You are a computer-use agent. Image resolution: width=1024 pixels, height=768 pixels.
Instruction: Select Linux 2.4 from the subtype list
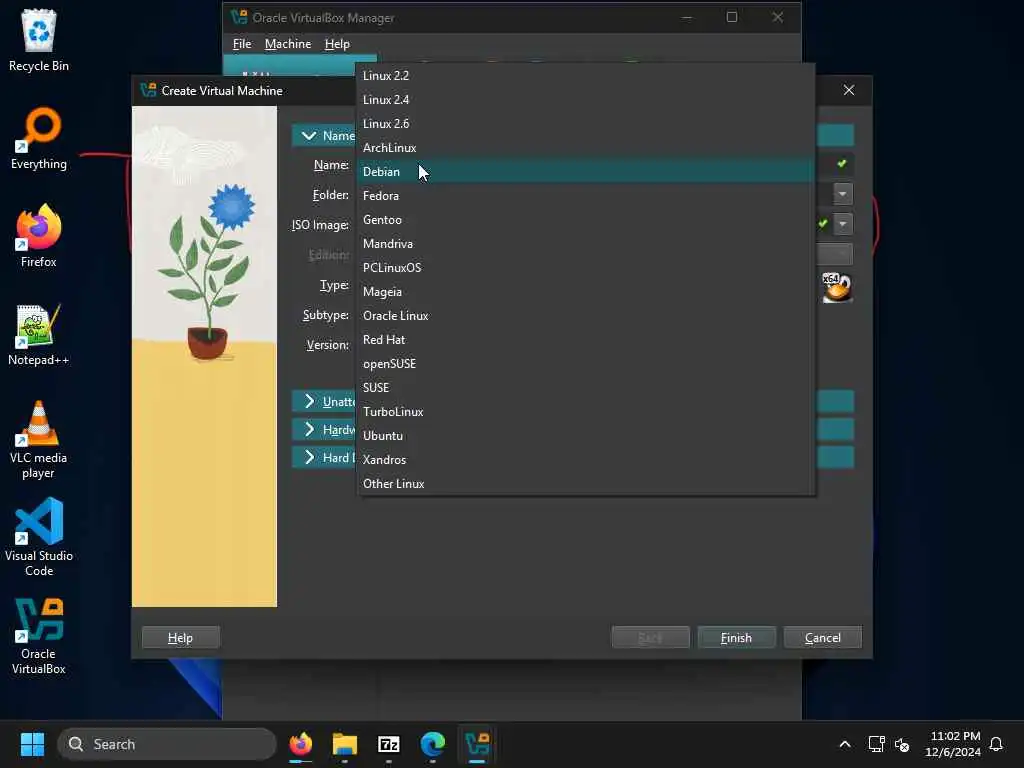pos(584,100)
